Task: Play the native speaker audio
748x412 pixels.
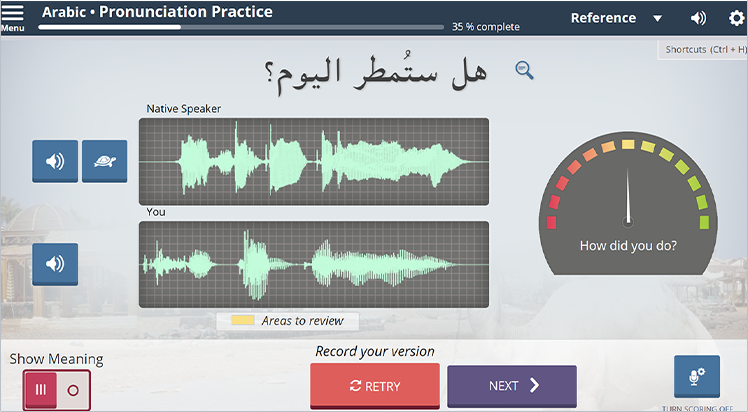Action: tap(55, 160)
